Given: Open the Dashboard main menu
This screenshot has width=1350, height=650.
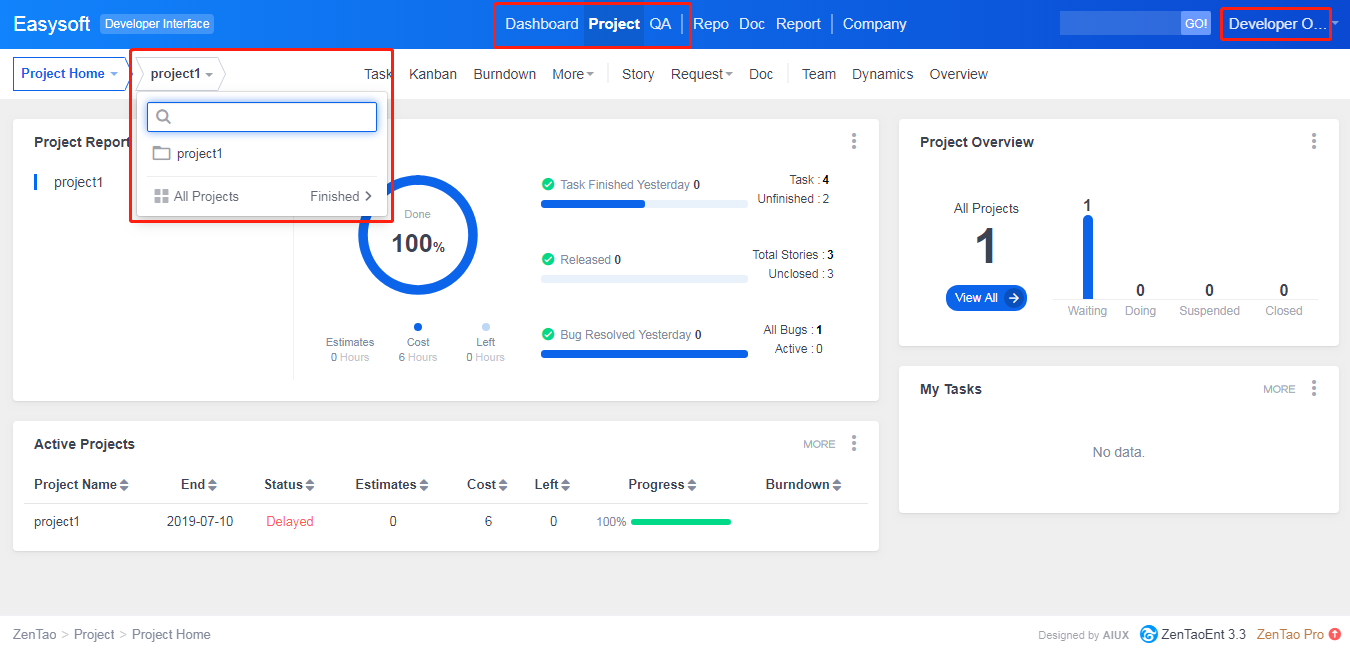Looking at the screenshot, I should point(541,24).
